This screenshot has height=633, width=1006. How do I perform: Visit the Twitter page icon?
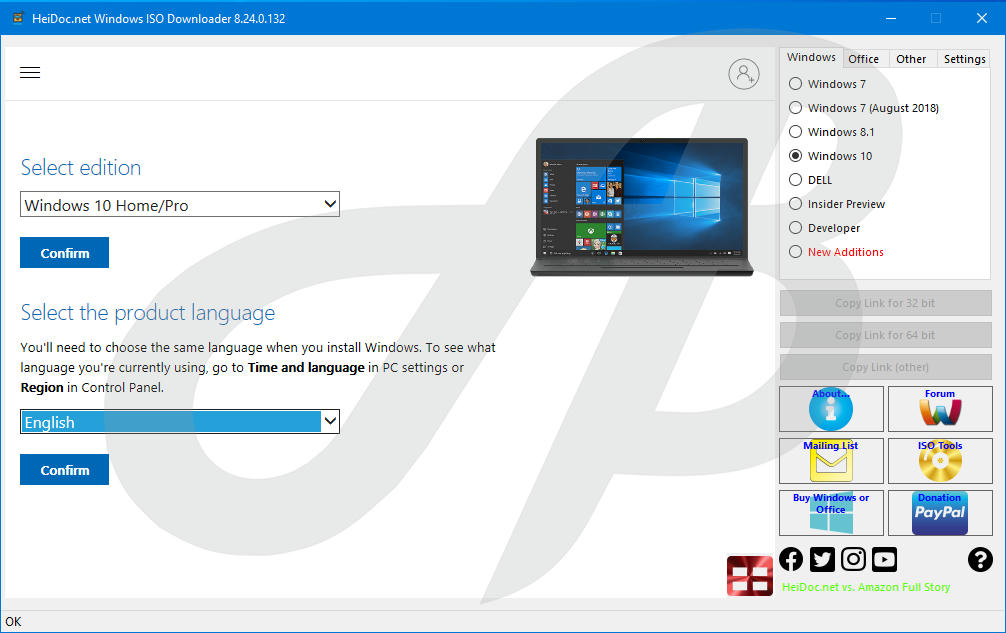click(822, 559)
